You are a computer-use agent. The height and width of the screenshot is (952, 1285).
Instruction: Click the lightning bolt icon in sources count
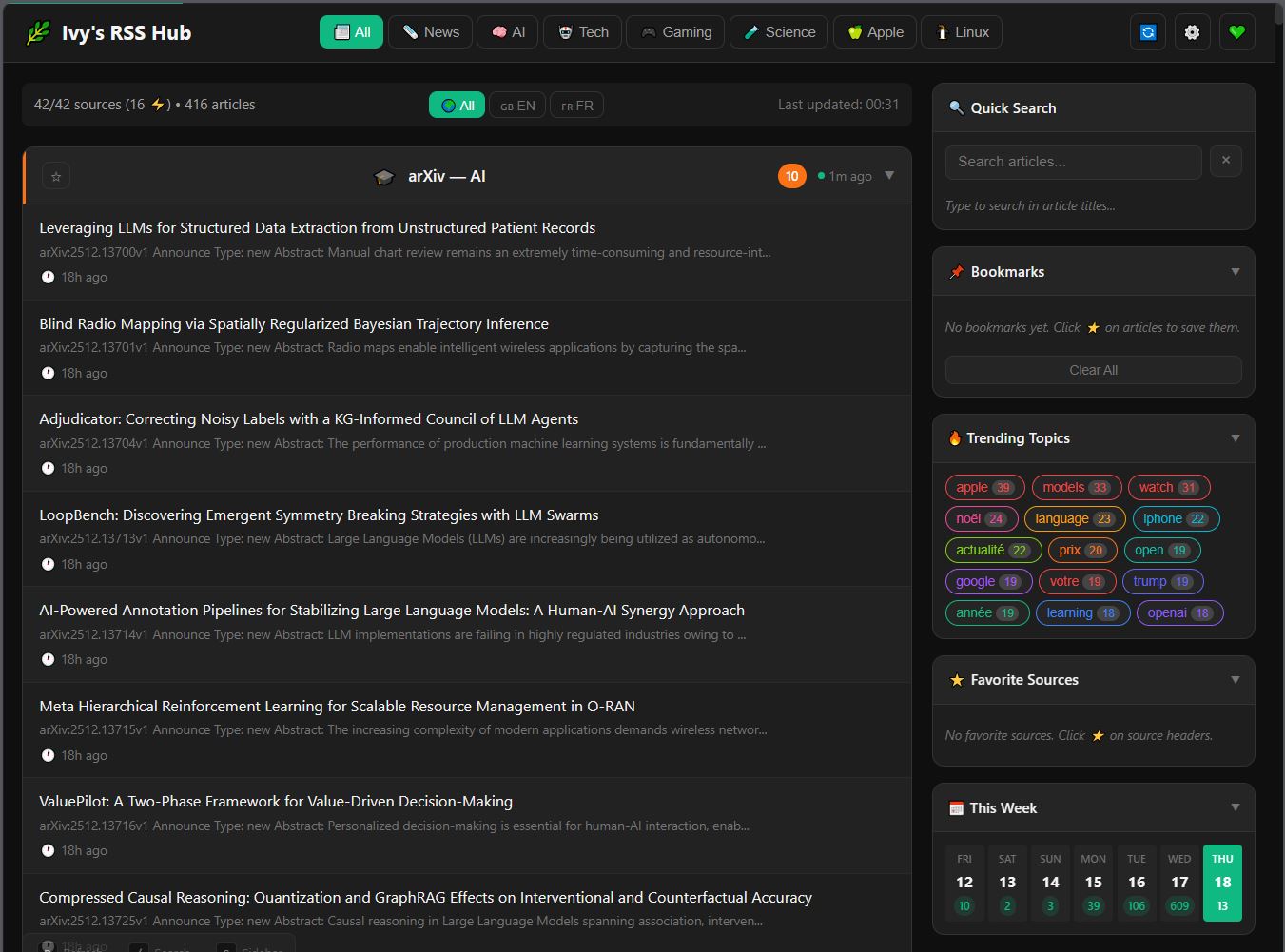coord(158,105)
